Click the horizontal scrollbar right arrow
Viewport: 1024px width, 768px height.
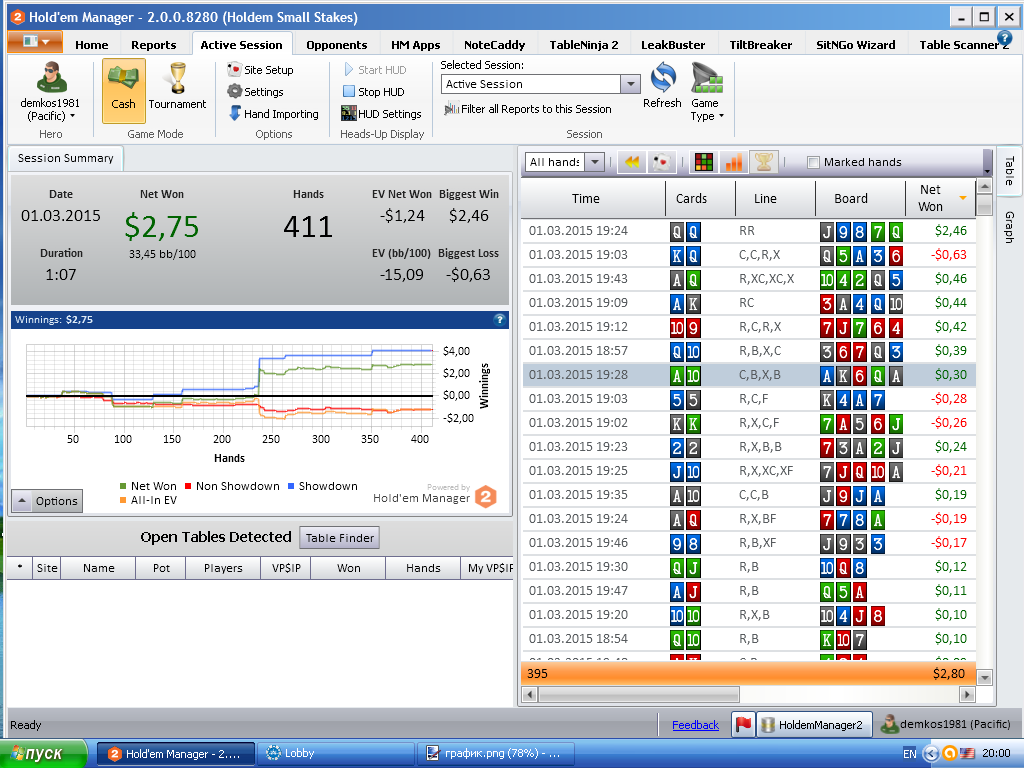(967, 694)
